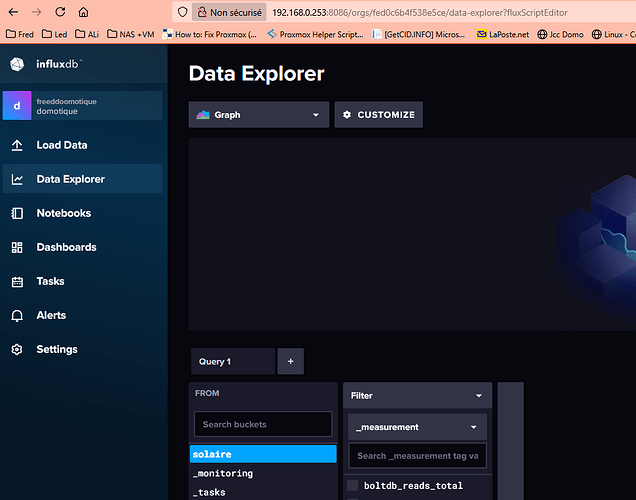Click the Non sécurisé lock warning
Viewport: 636px width, 500px height.
(230, 13)
